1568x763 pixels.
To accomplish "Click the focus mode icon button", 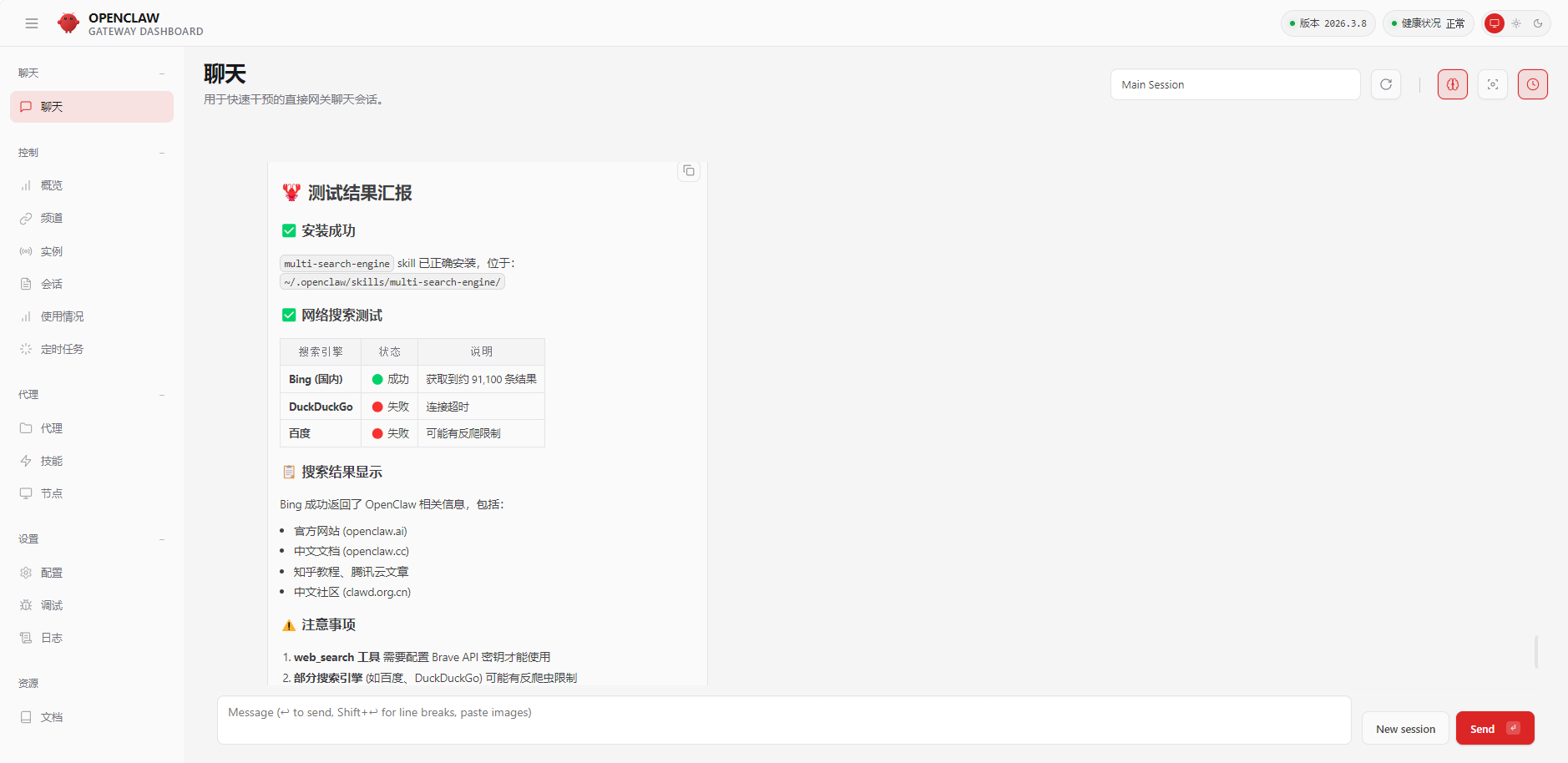I will (x=1493, y=84).
